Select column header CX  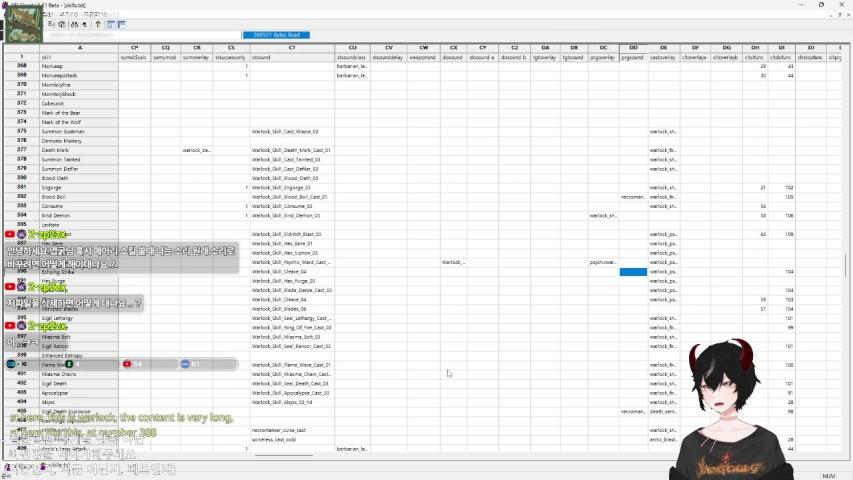[x=453, y=48]
